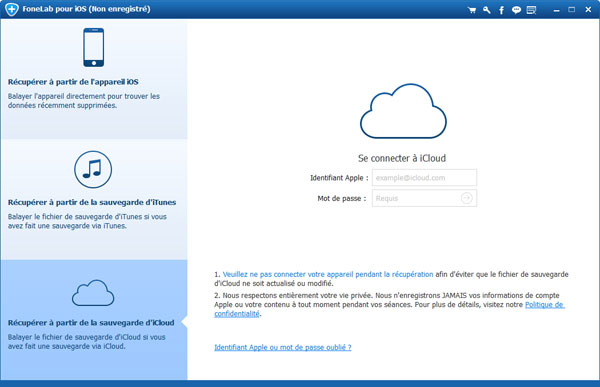Click the key registration icon
Viewport: 600px width, 387px height.
(487, 10)
